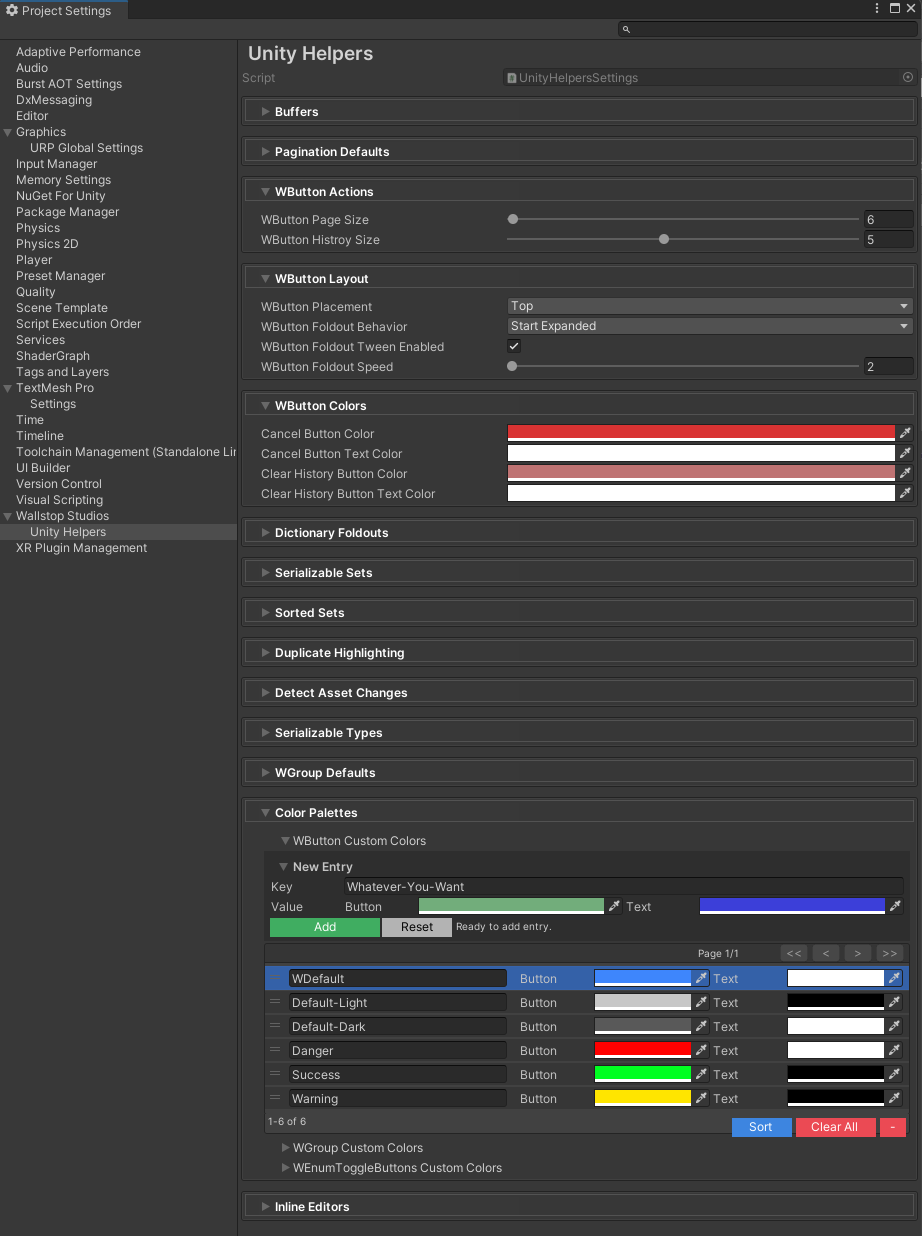922x1236 pixels.
Task: Click the WButton Page Size slider handle
Action: tap(512, 218)
